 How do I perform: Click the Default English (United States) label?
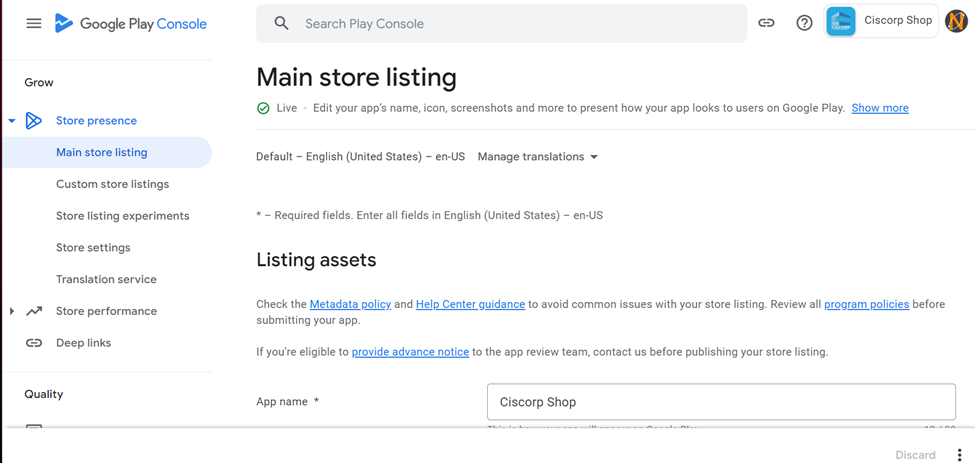point(361,157)
